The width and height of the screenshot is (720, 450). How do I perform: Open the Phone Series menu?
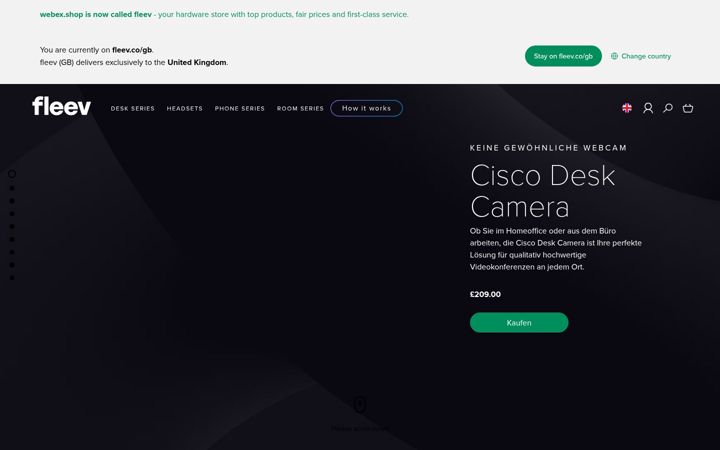tap(240, 108)
